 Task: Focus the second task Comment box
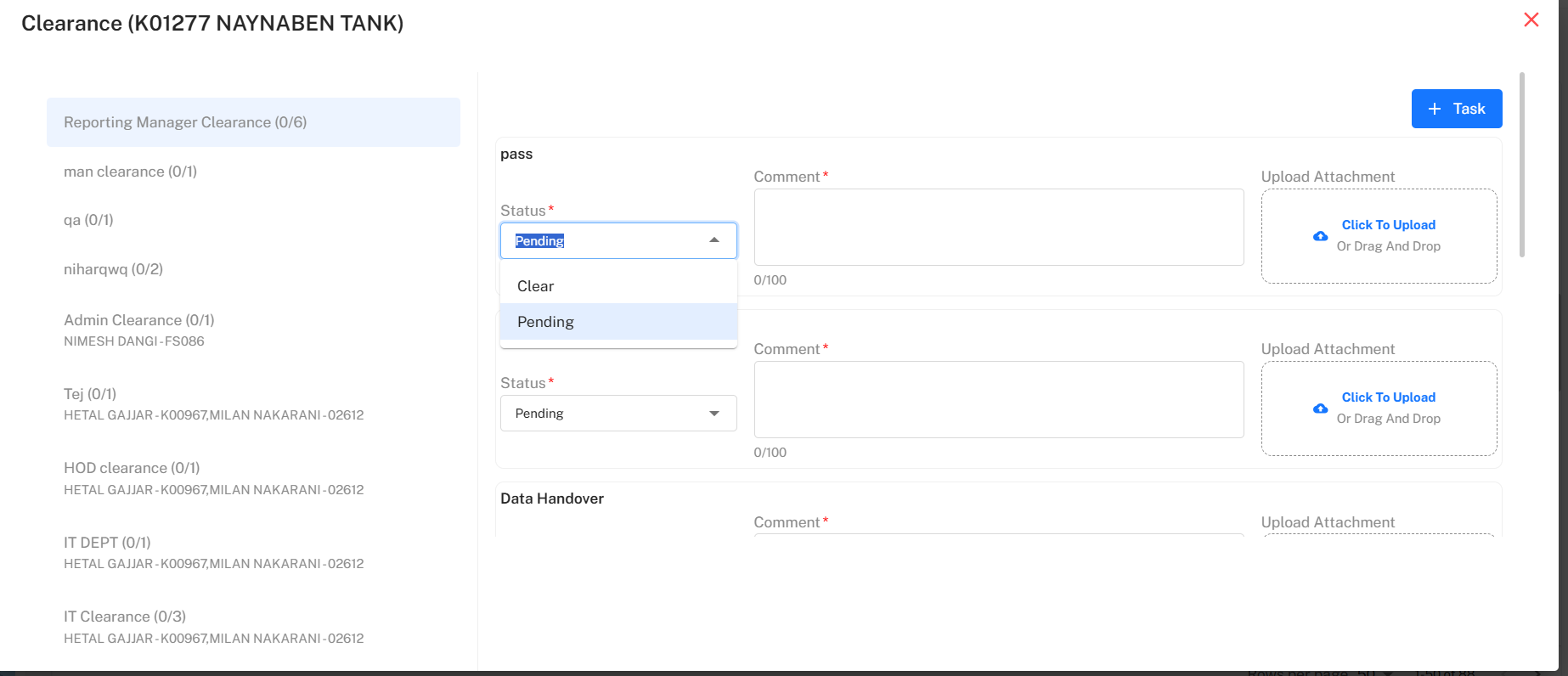point(998,400)
